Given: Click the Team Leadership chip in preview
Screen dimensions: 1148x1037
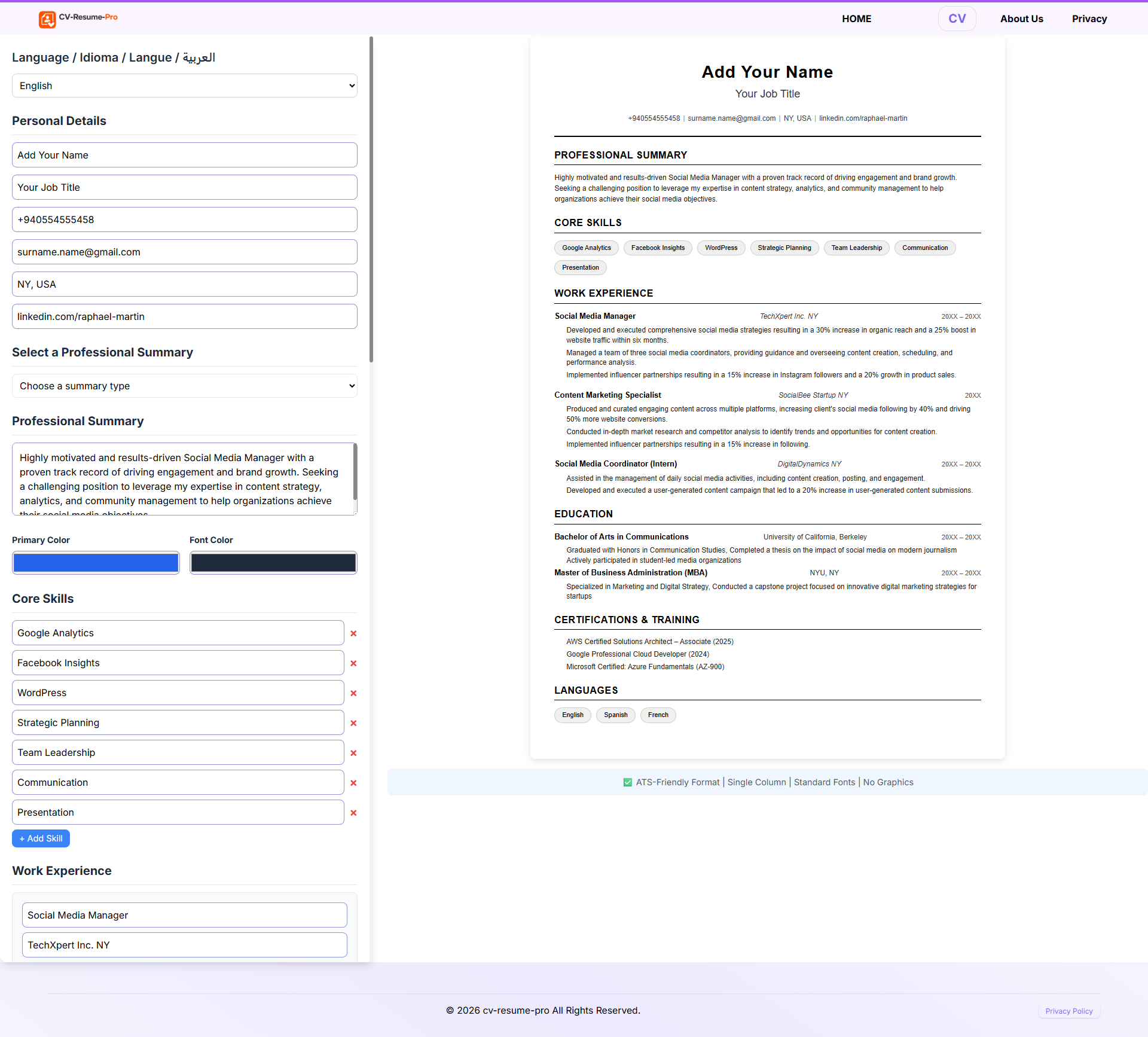Looking at the screenshot, I should pyautogui.click(x=857, y=248).
